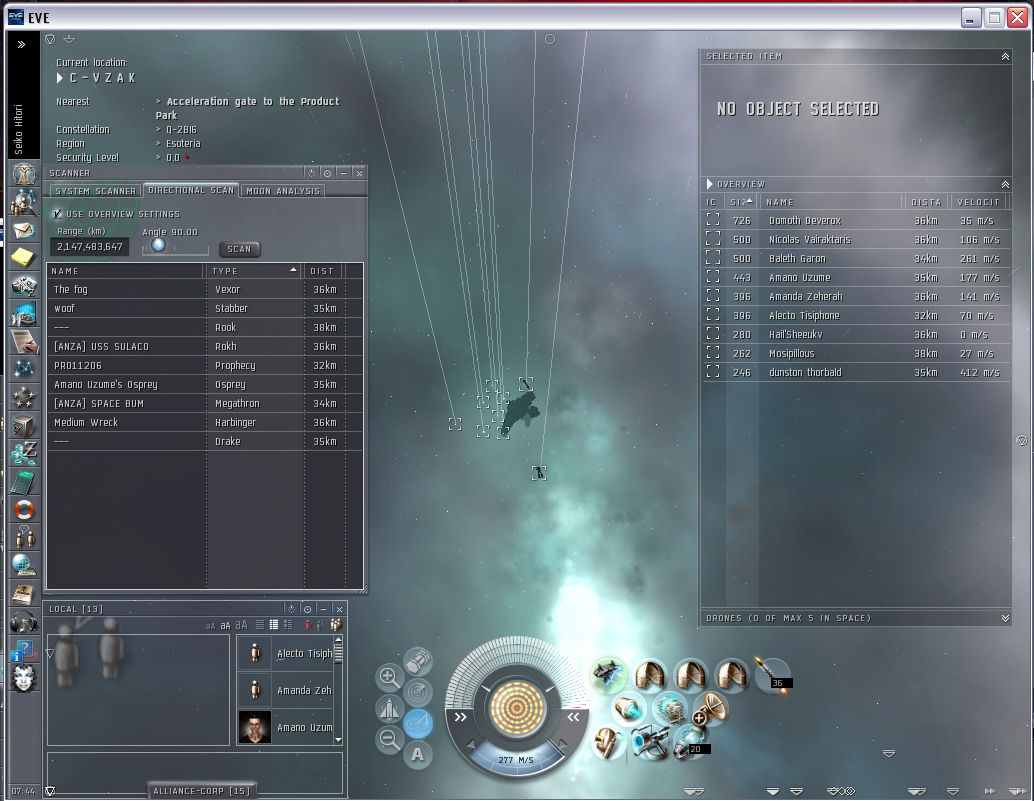Screen dimensions: 1034x801
Task: Open the Alliance-Corp chat tab
Action: coord(201,790)
